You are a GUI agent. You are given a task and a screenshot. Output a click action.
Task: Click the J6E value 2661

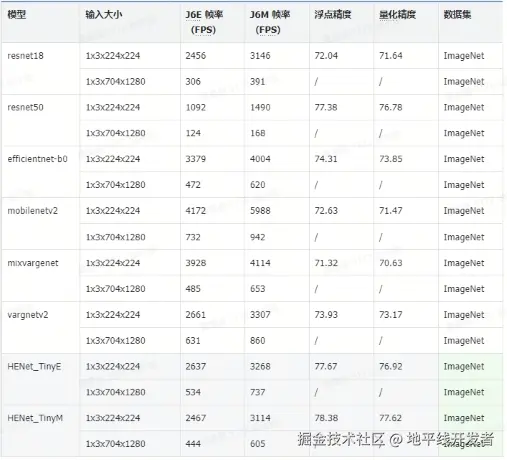(196, 315)
